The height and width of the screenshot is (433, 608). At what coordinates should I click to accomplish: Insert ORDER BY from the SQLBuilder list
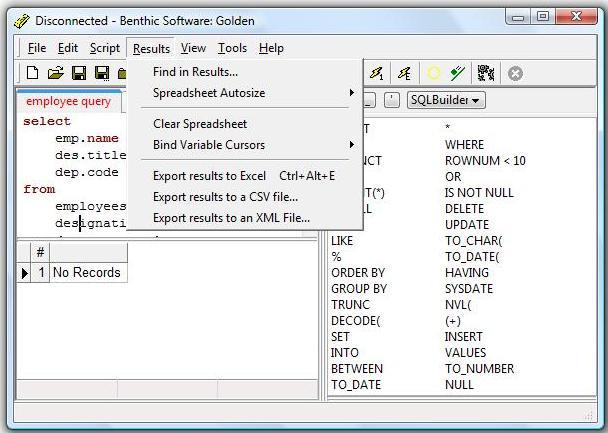(x=358, y=272)
